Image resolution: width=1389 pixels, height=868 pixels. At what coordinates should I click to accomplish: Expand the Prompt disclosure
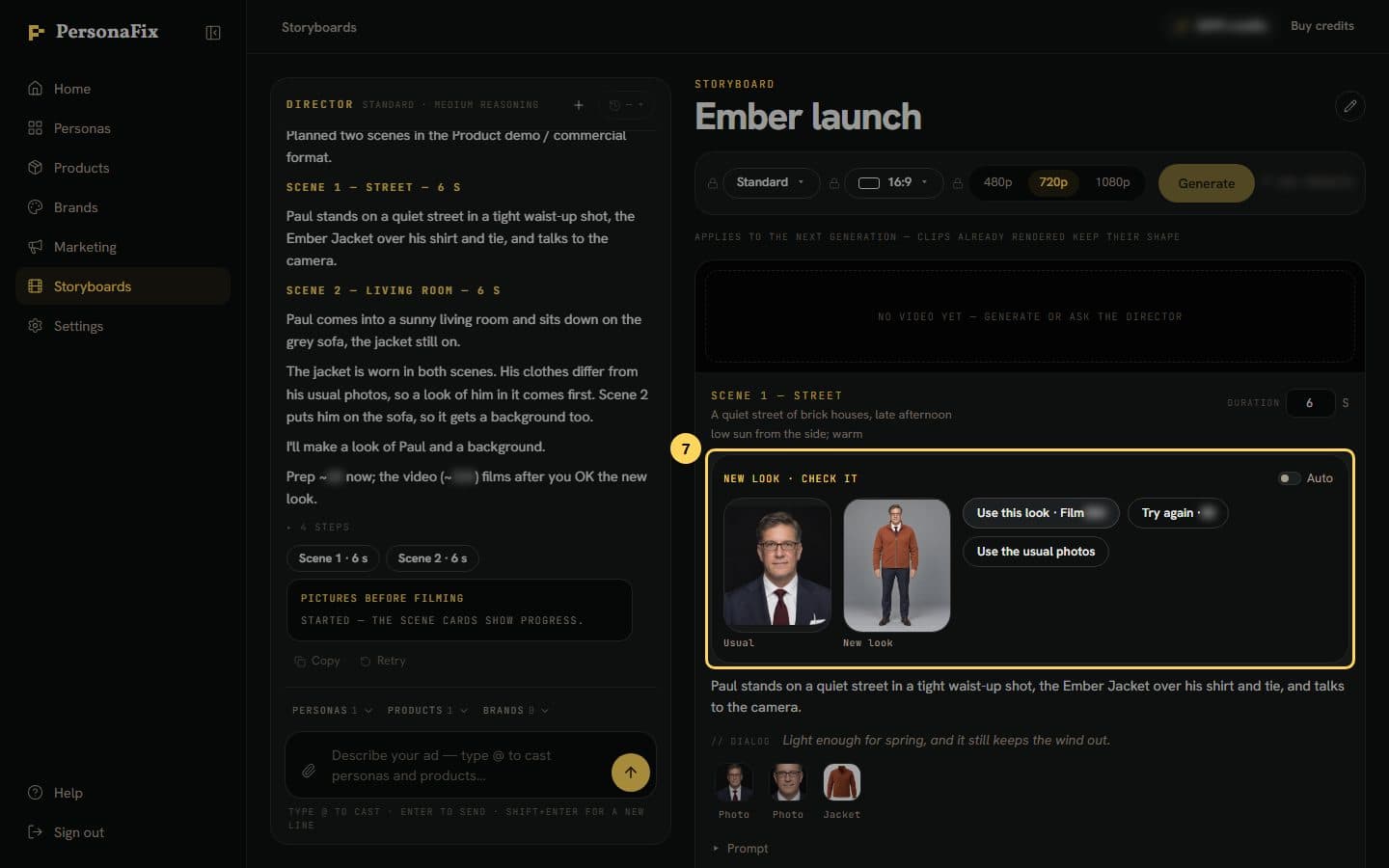740,849
